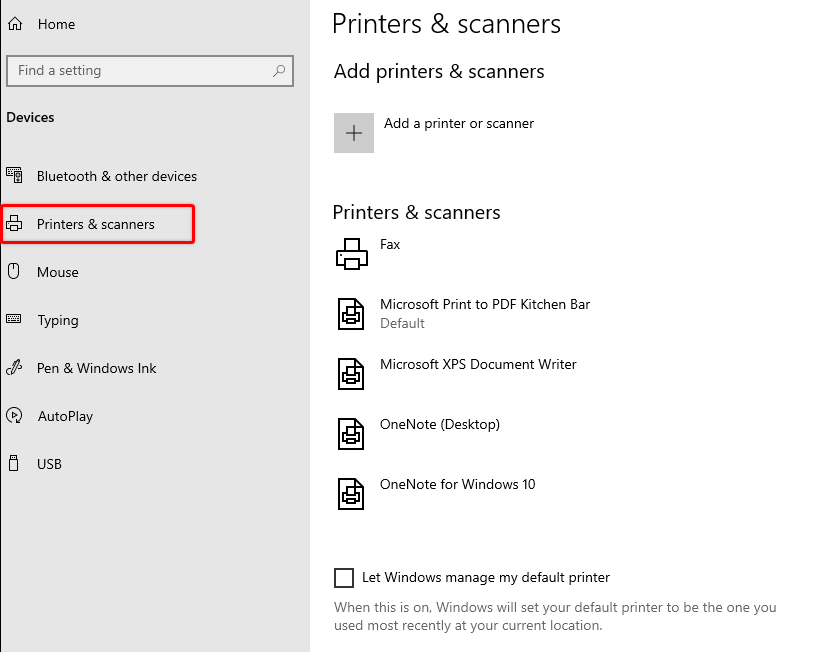Open the Typing settings

(58, 321)
